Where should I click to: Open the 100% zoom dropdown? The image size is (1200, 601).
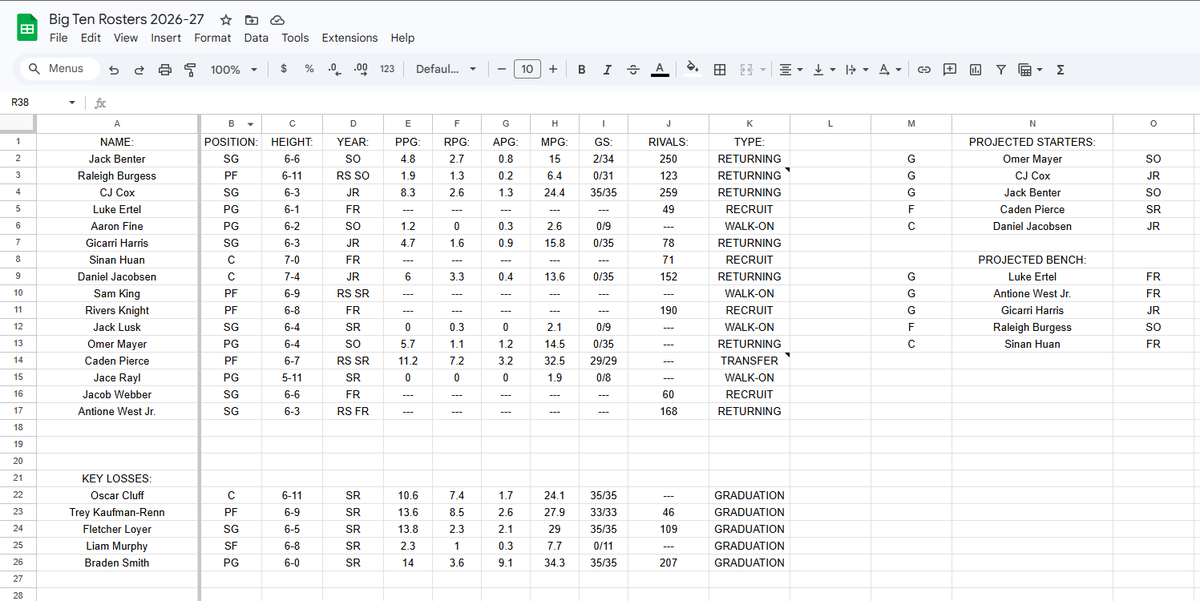(234, 70)
